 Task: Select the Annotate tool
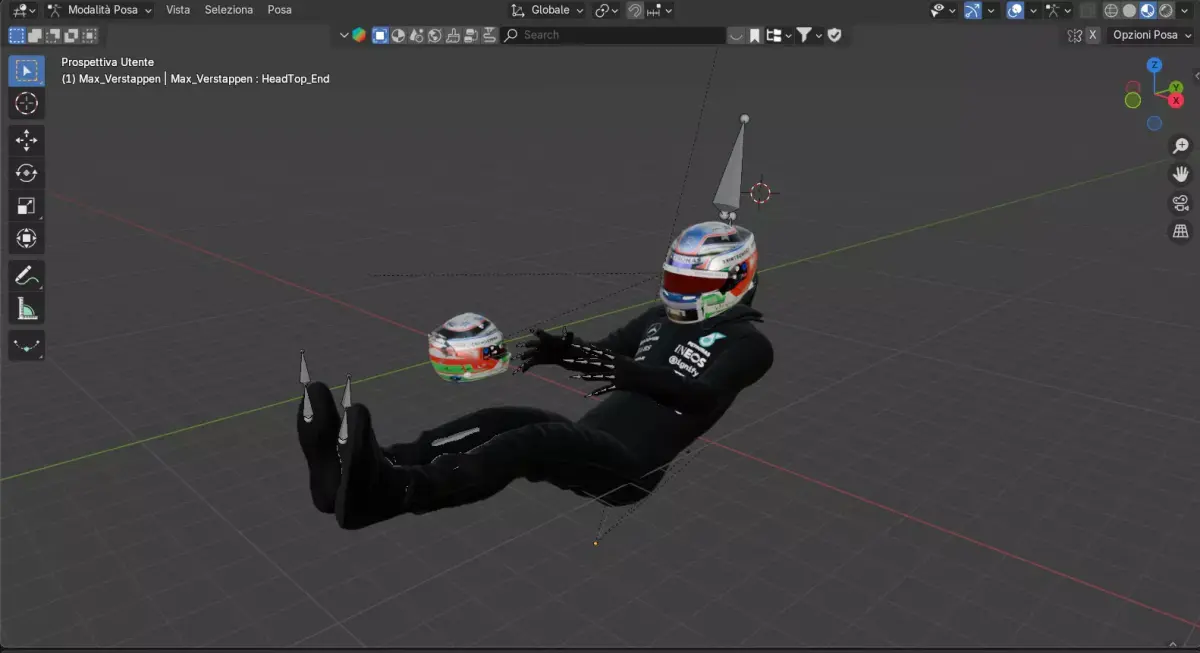coord(27,275)
